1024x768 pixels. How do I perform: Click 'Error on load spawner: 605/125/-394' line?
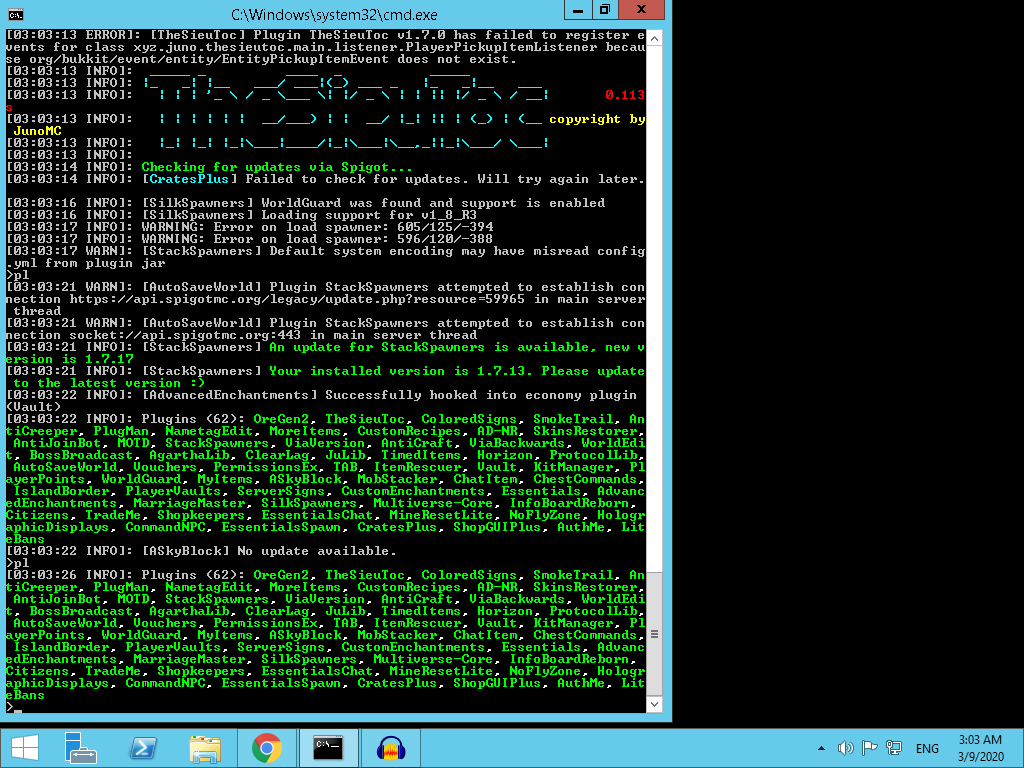353,227
